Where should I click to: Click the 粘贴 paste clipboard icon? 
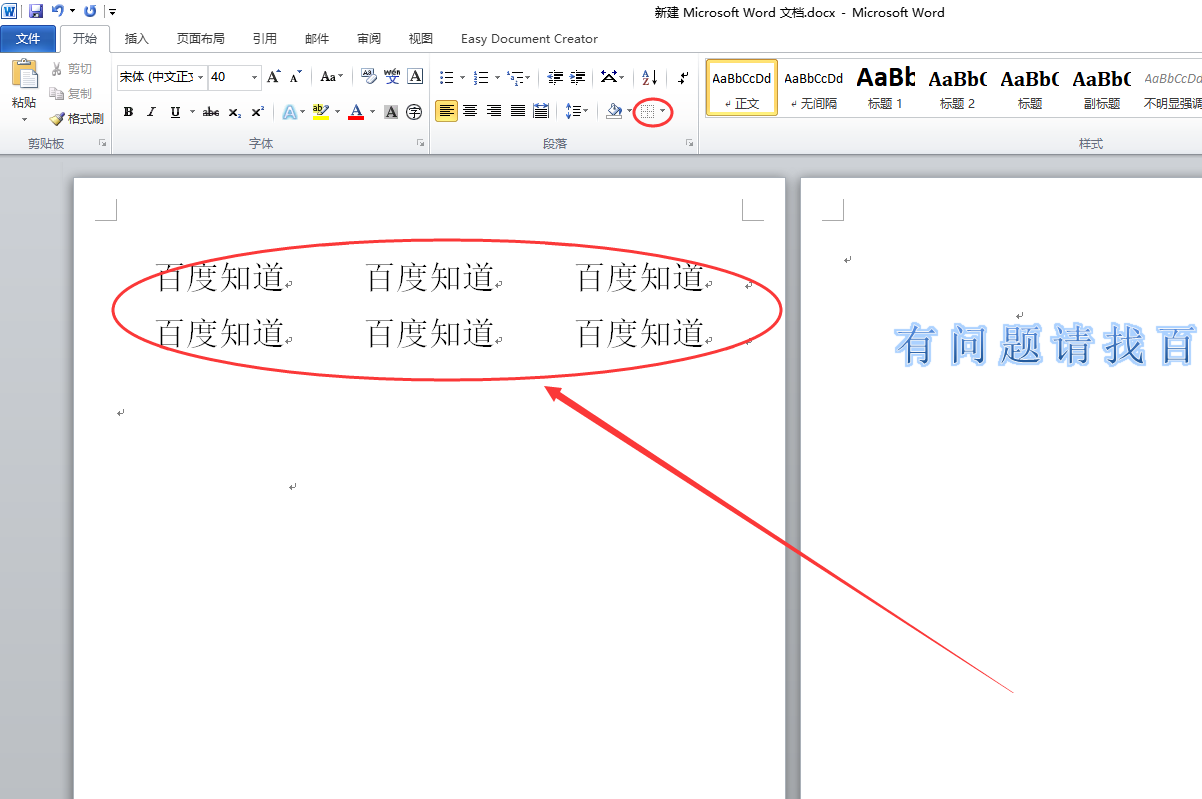coord(24,76)
